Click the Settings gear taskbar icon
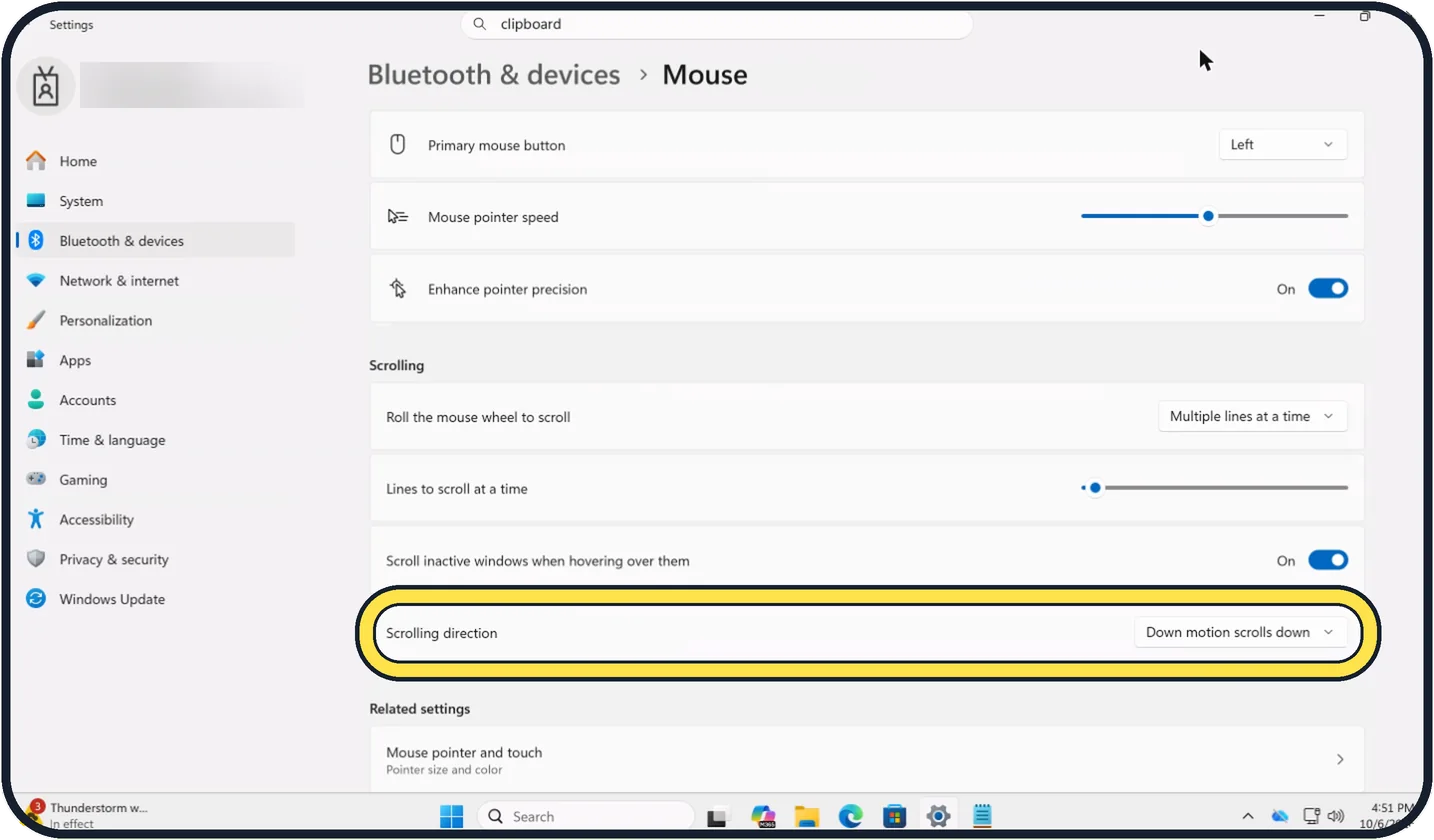The image size is (1434, 840). pyautogui.click(x=938, y=816)
